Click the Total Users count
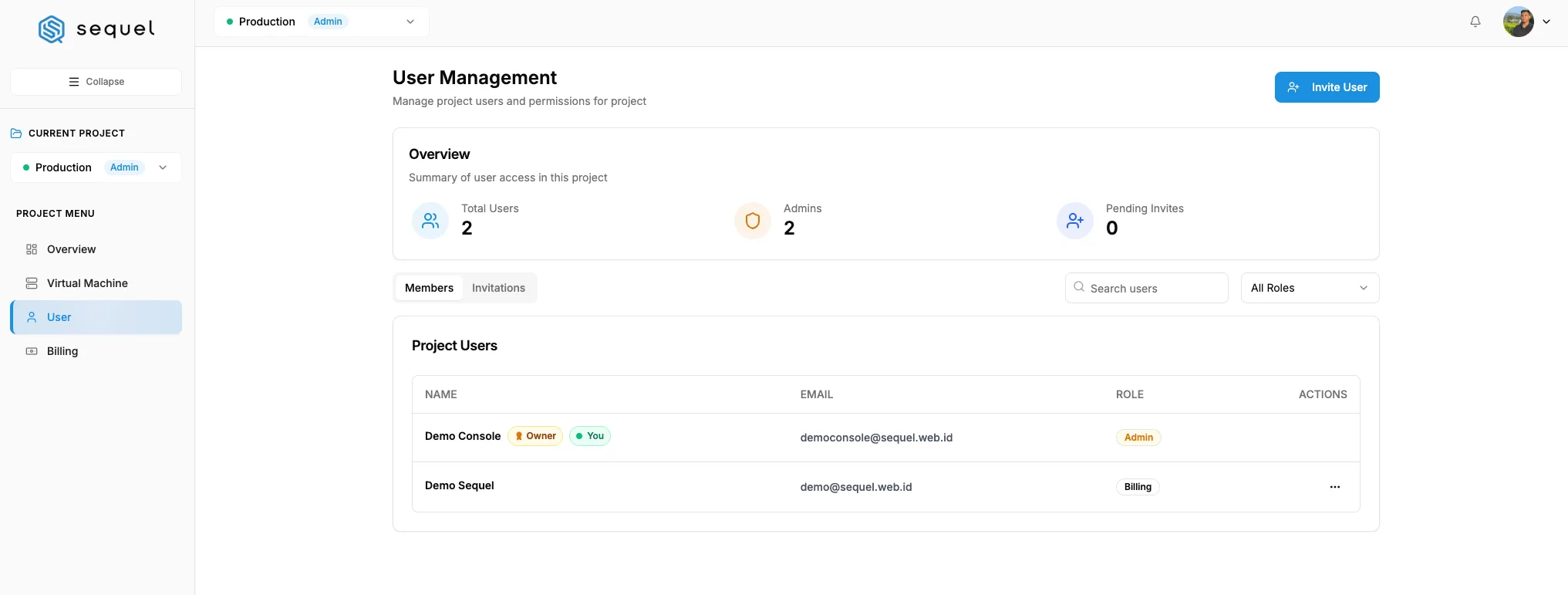1568x595 pixels. click(x=467, y=228)
